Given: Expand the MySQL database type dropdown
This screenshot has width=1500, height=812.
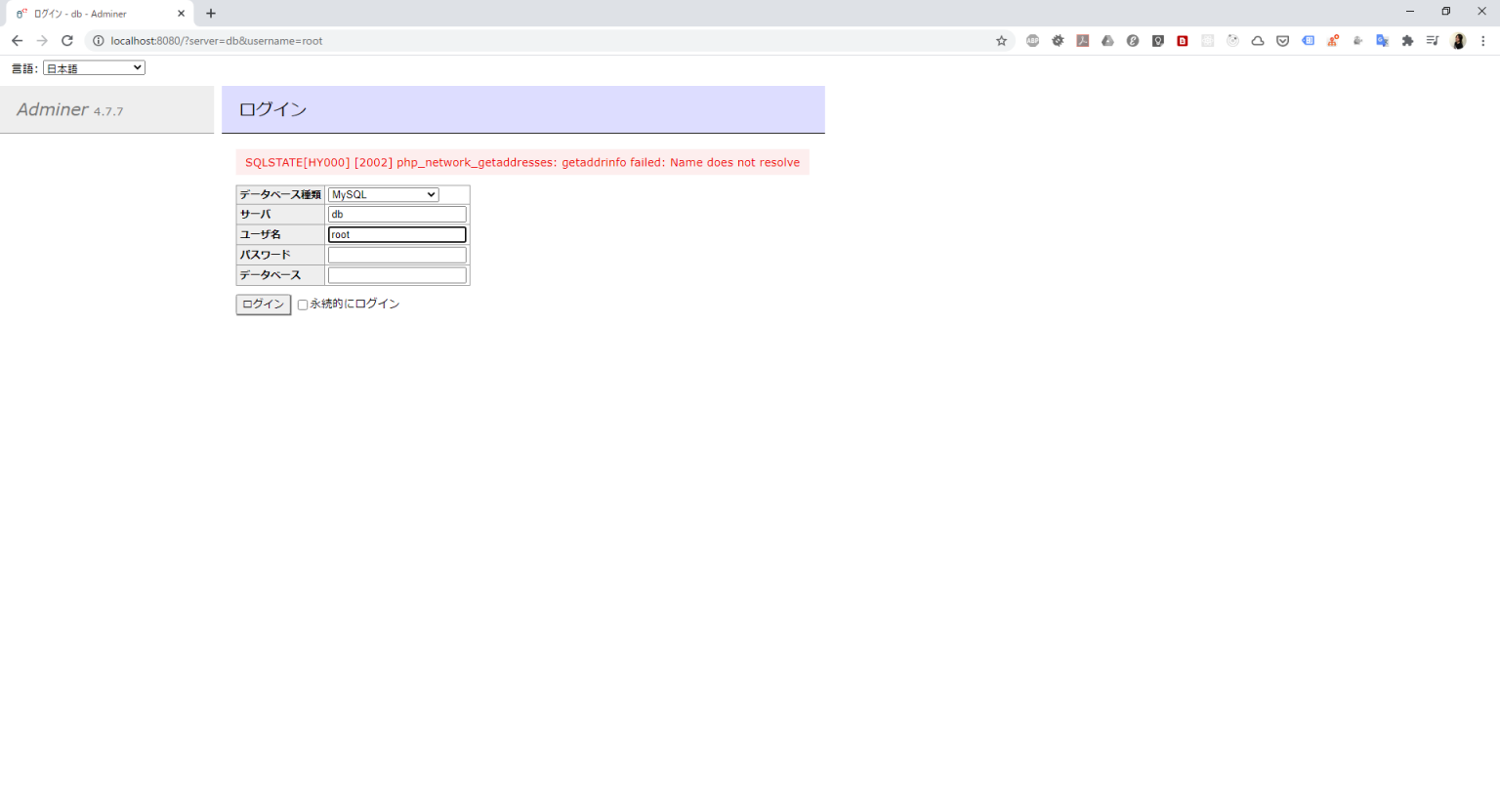Looking at the screenshot, I should point(383,195).
